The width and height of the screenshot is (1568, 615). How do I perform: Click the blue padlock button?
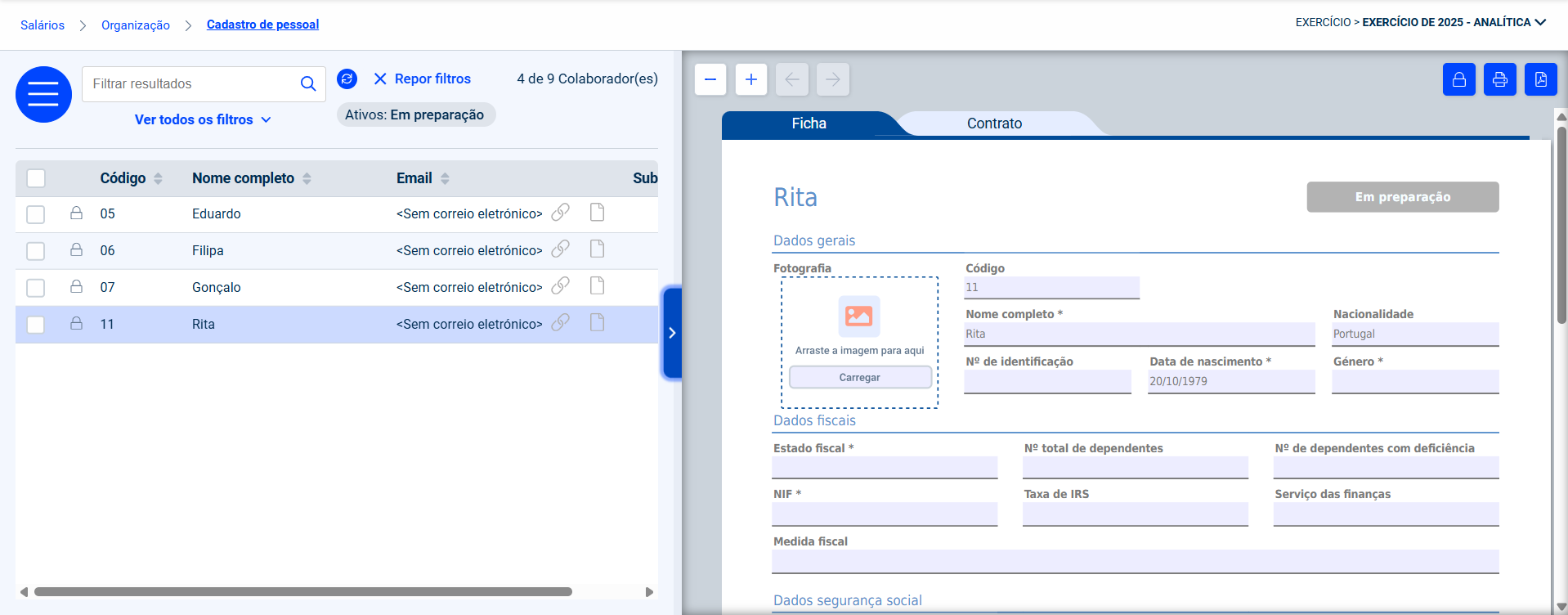pyautogui.click(x=1459, y=79)
